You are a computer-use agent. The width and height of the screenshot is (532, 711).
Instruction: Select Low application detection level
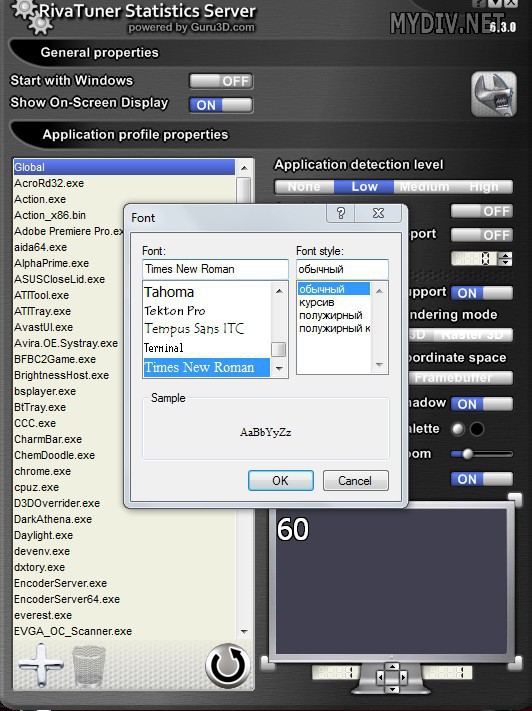[364, 186]
